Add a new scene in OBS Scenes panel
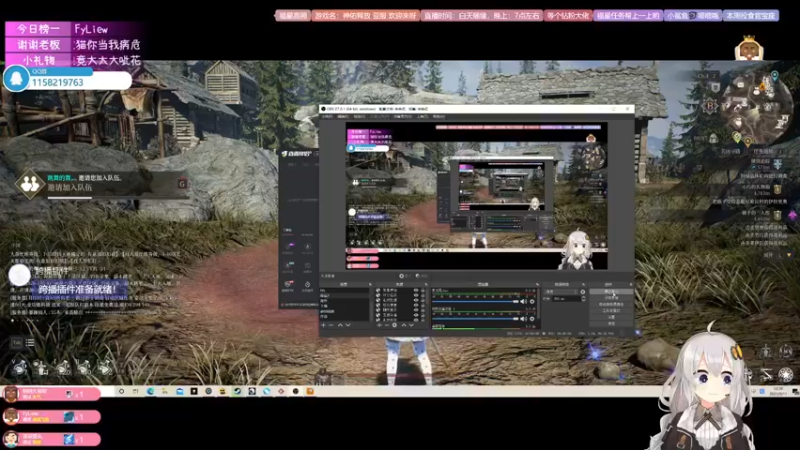The height and width of the screenshot is (450, 800). pyautogui.click(x=323, y=325)
